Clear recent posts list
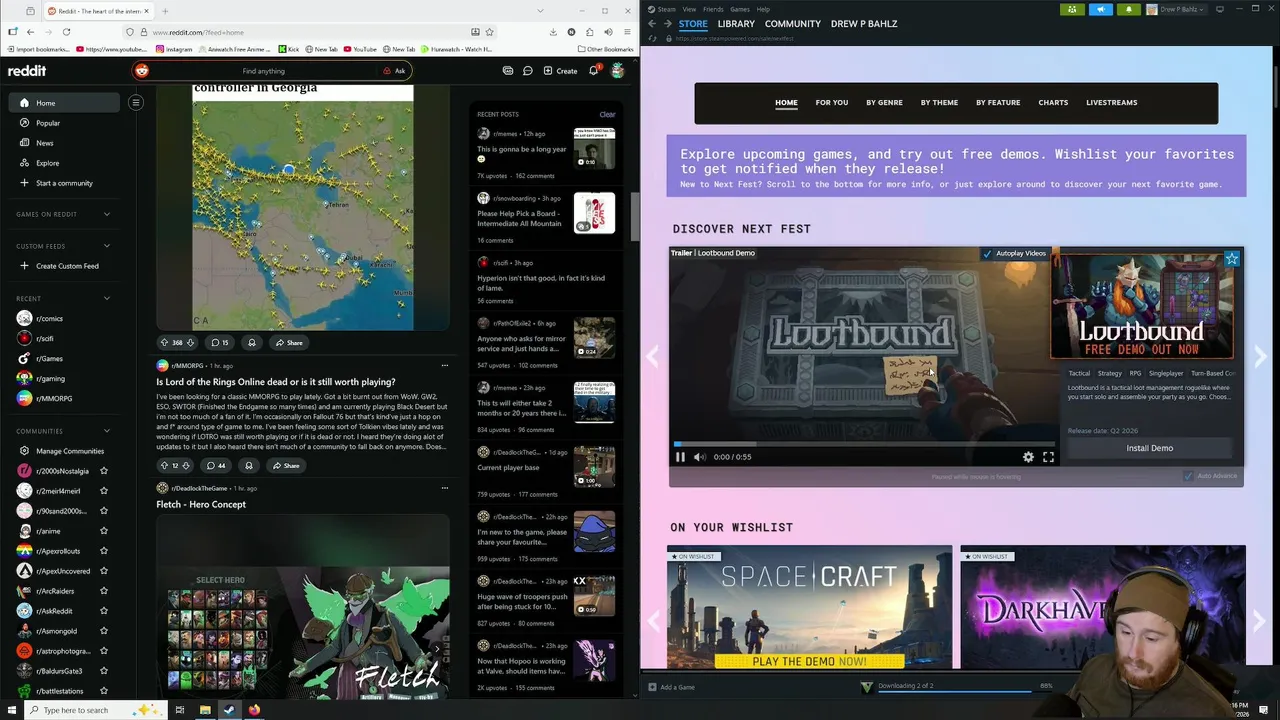This screenshot has width=1280, height=720. pyautogui.click(x=607, y=114)
